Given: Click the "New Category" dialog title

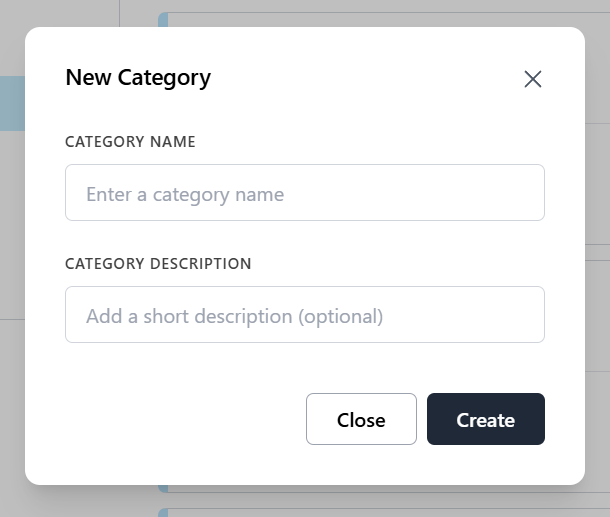Looking at the screenshot, I should [138, 77].
